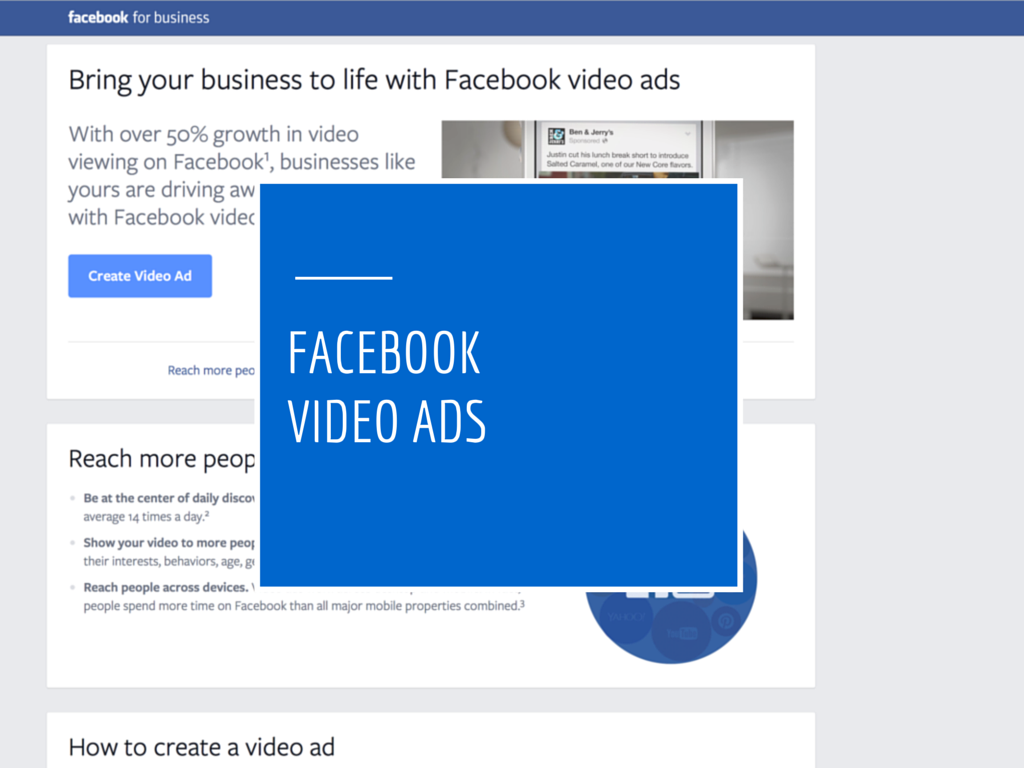Screen dimensions: 1024x768
Task: Click the text 'average 14 times a day.'
Action: click(x=146, y=517)
